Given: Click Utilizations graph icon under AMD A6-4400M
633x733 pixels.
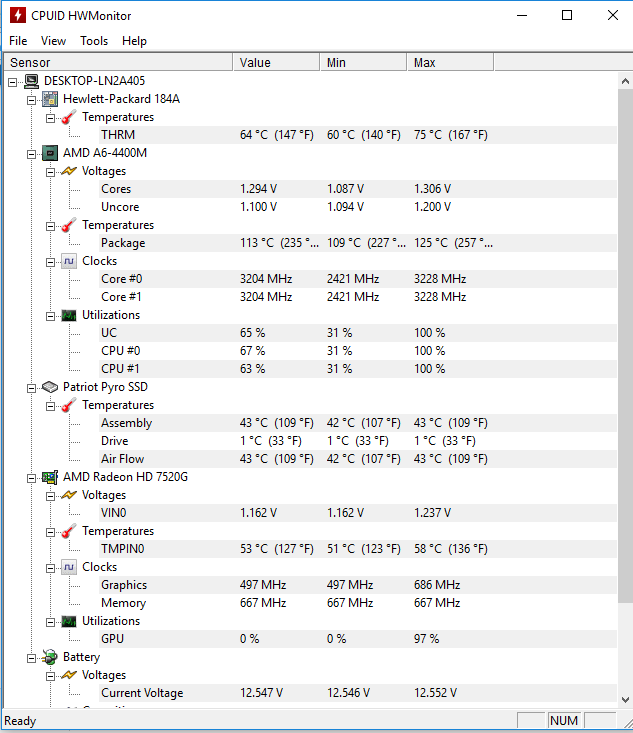Looking at the screenshot, I should [x=69, y=315].
